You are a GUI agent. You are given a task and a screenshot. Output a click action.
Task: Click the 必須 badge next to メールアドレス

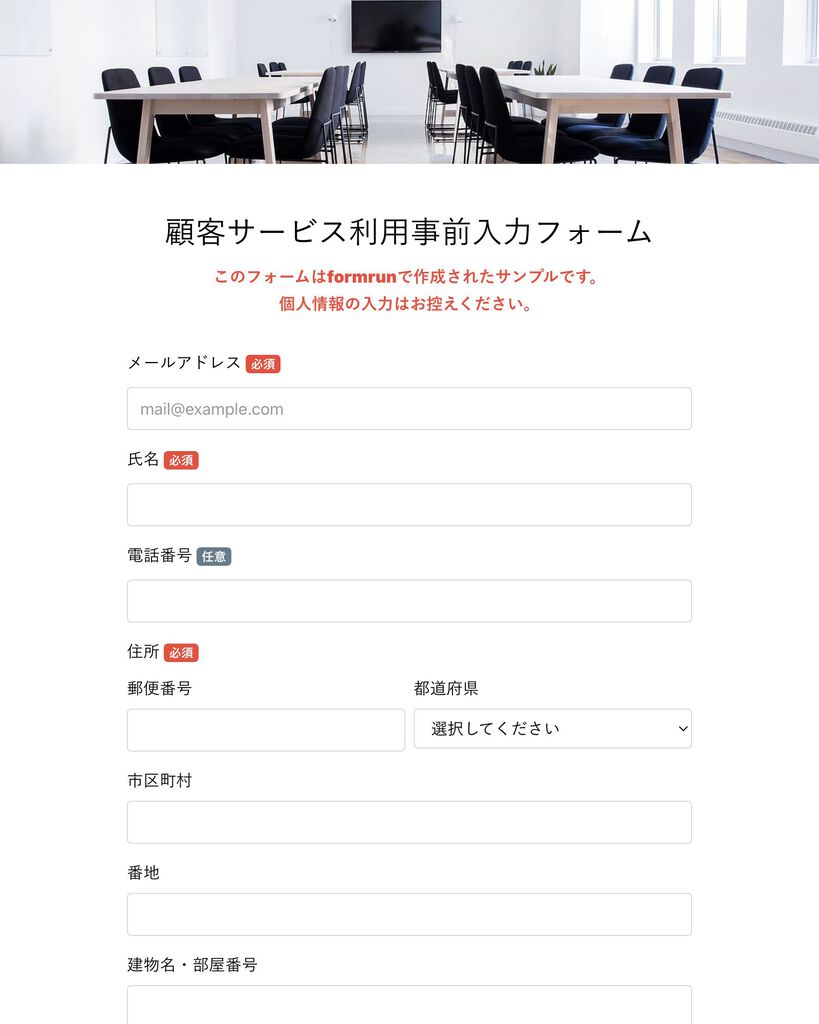263,364
